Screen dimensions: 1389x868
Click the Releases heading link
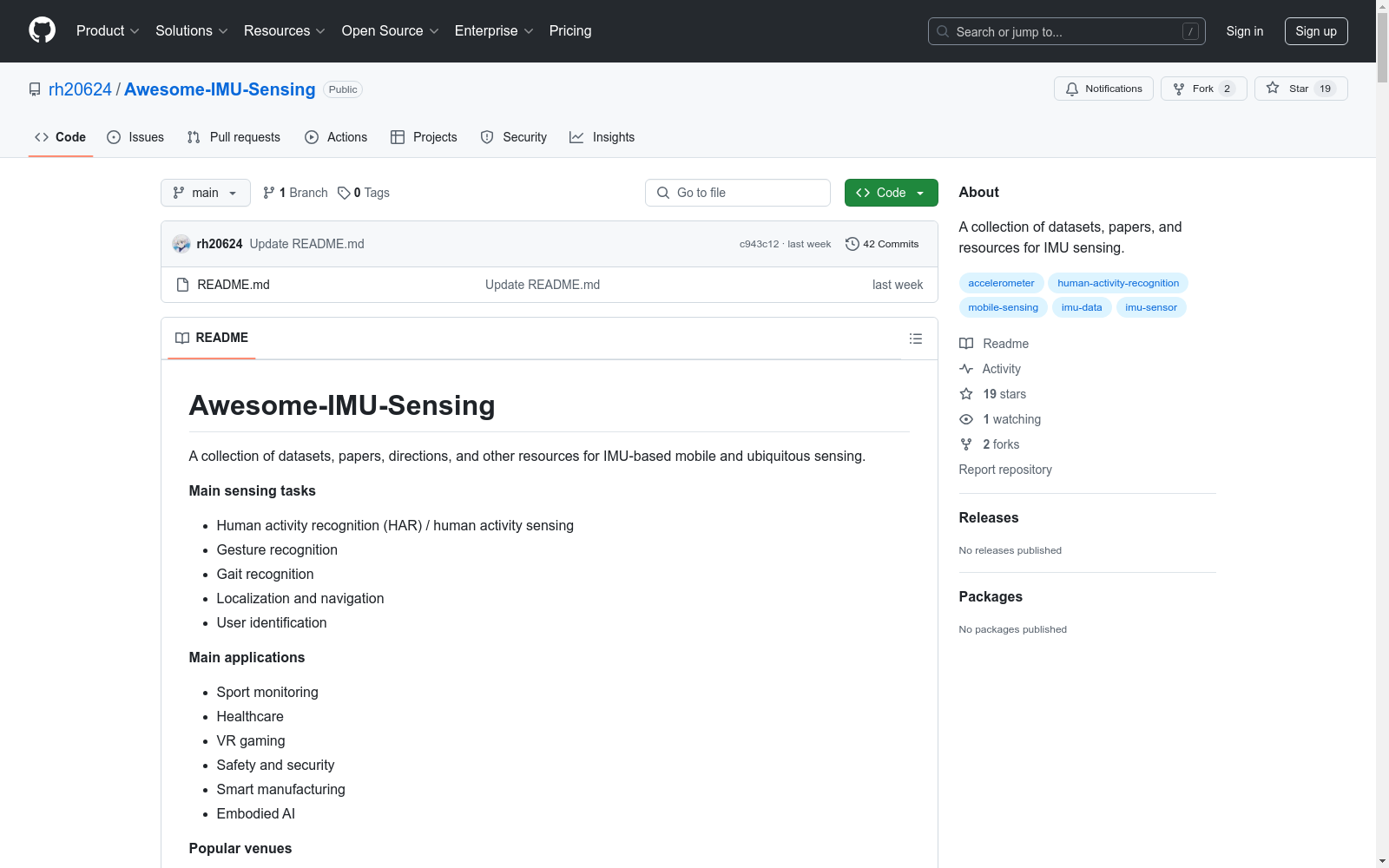[989, 517]
